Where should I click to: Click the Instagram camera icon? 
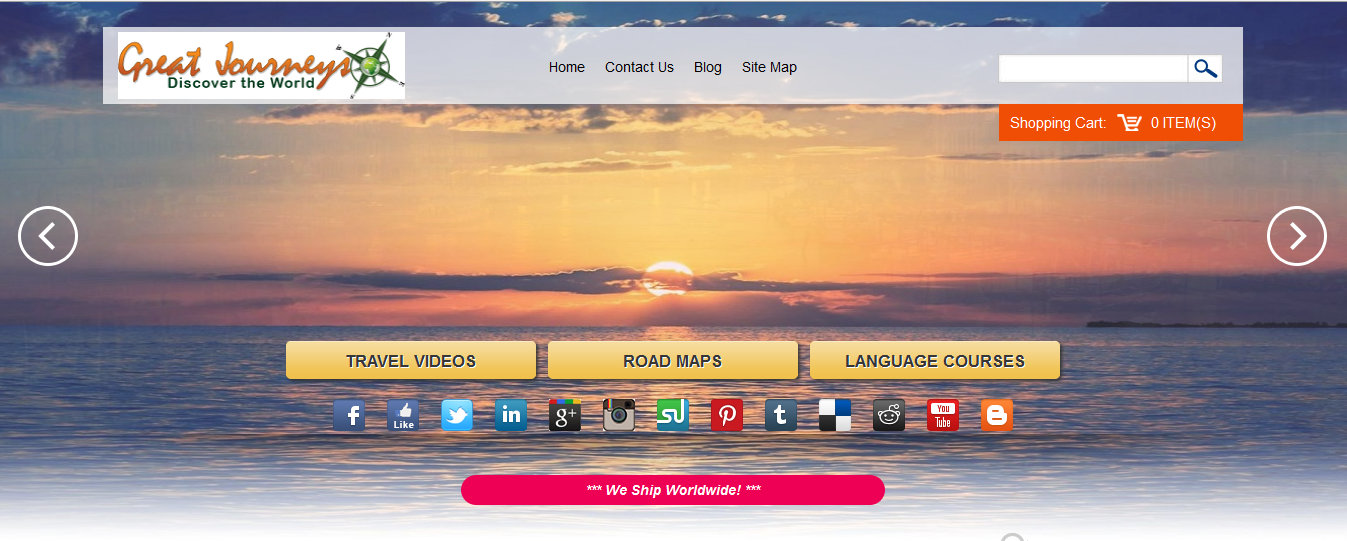[619, 415]
